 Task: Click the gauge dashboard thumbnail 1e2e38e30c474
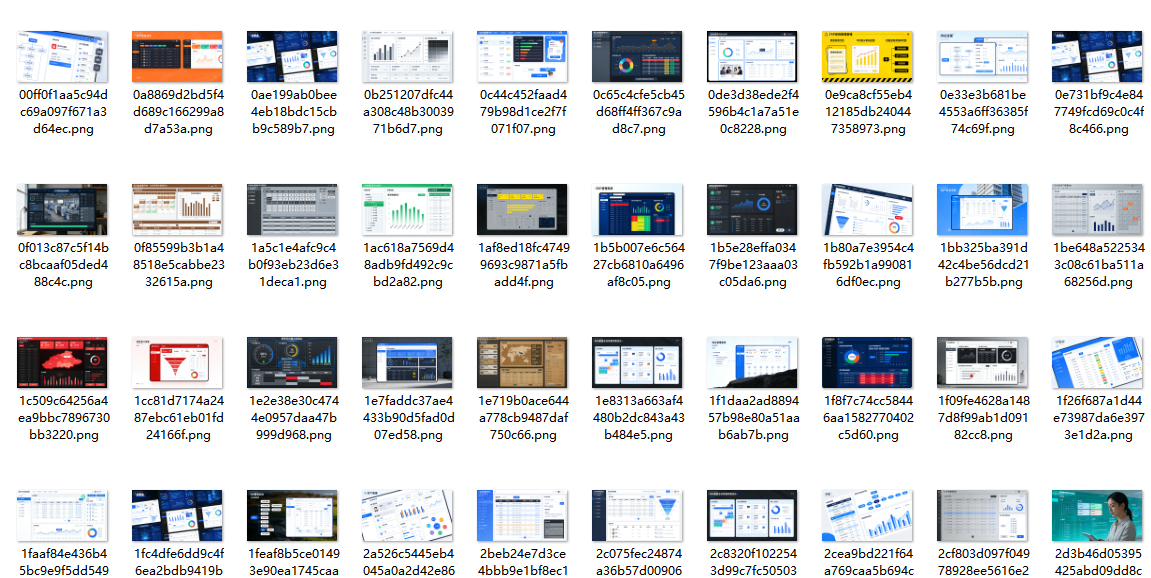click(292, 362)
